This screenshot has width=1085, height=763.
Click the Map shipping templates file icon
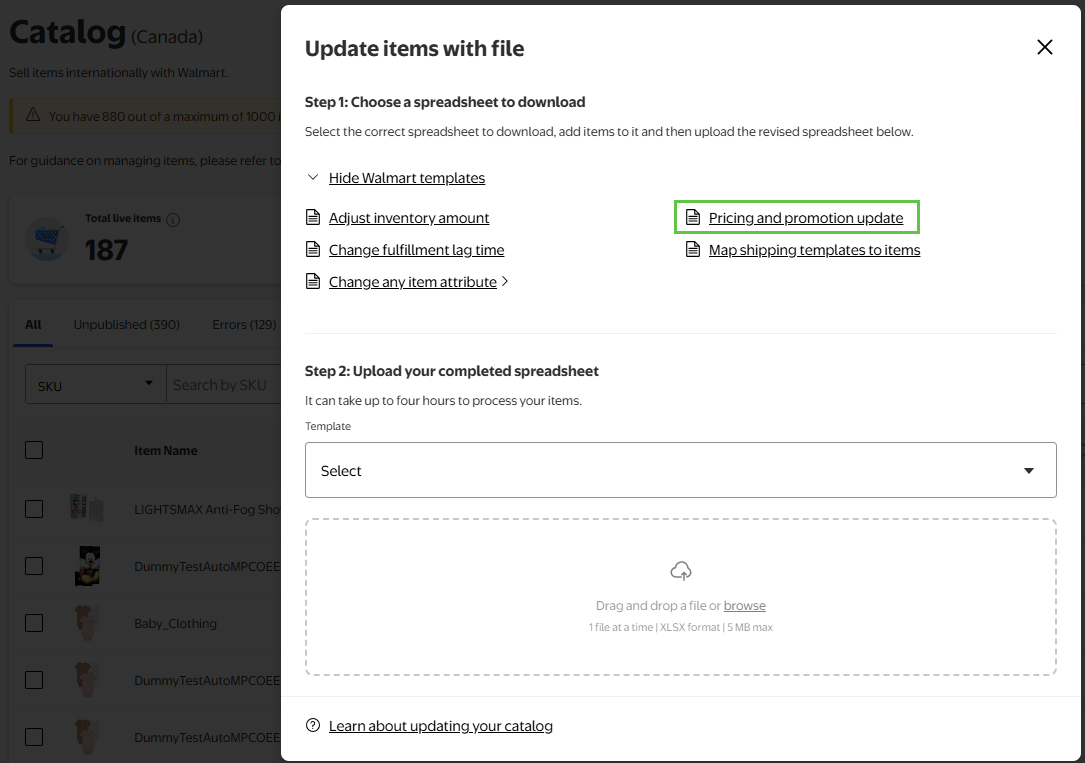click(693, 250)
